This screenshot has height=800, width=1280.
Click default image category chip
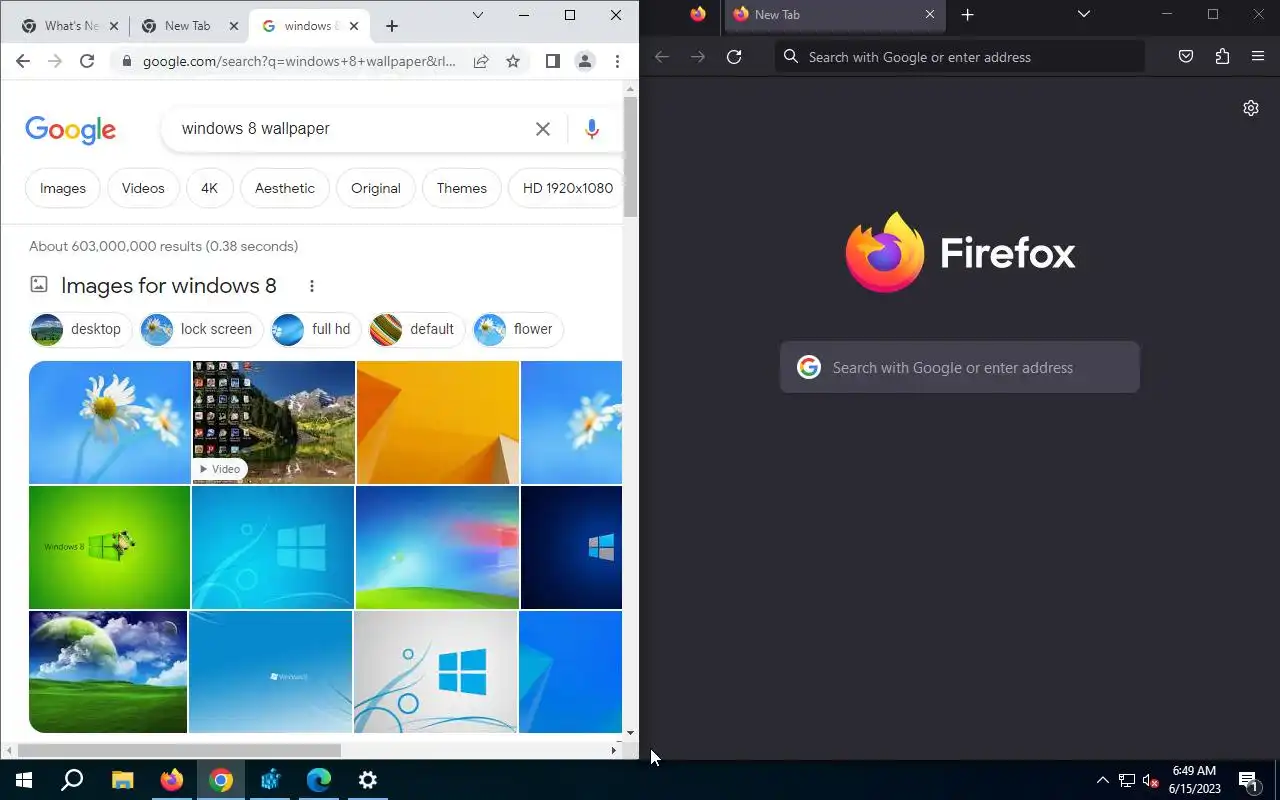coord(416,329)
